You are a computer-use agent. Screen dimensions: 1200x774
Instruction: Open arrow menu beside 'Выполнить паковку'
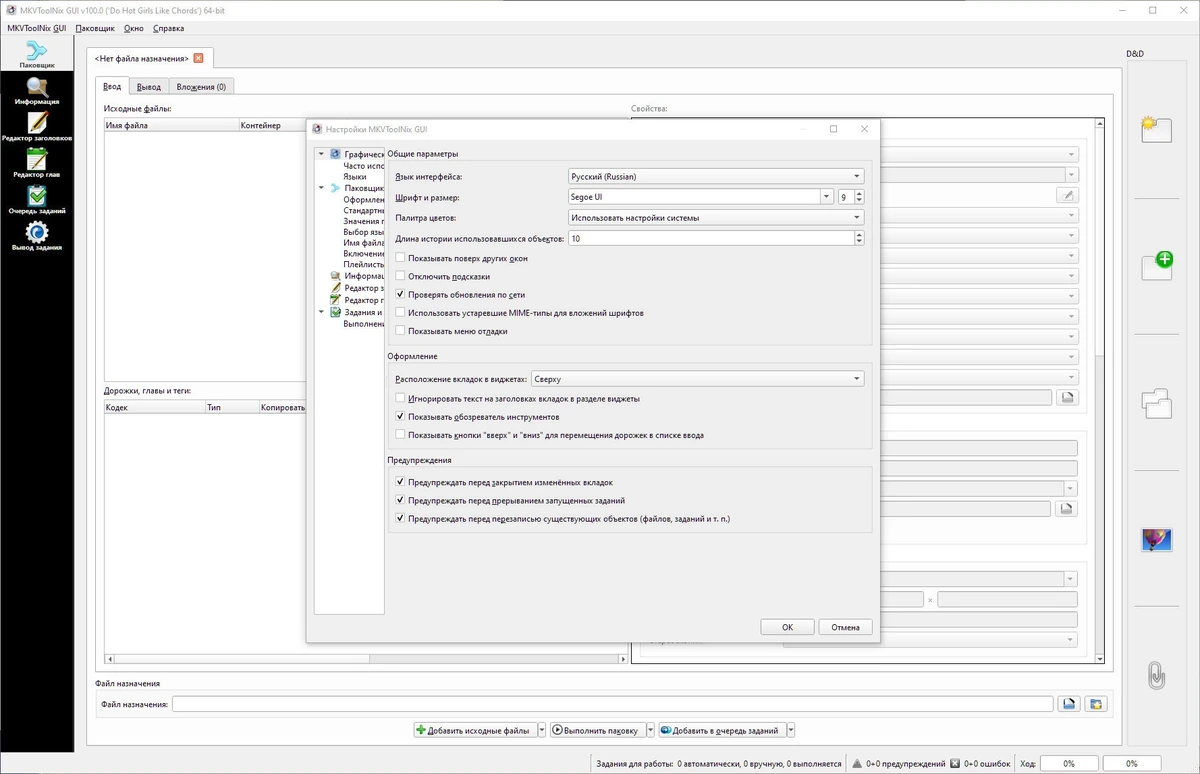click(x=650, y=731)
